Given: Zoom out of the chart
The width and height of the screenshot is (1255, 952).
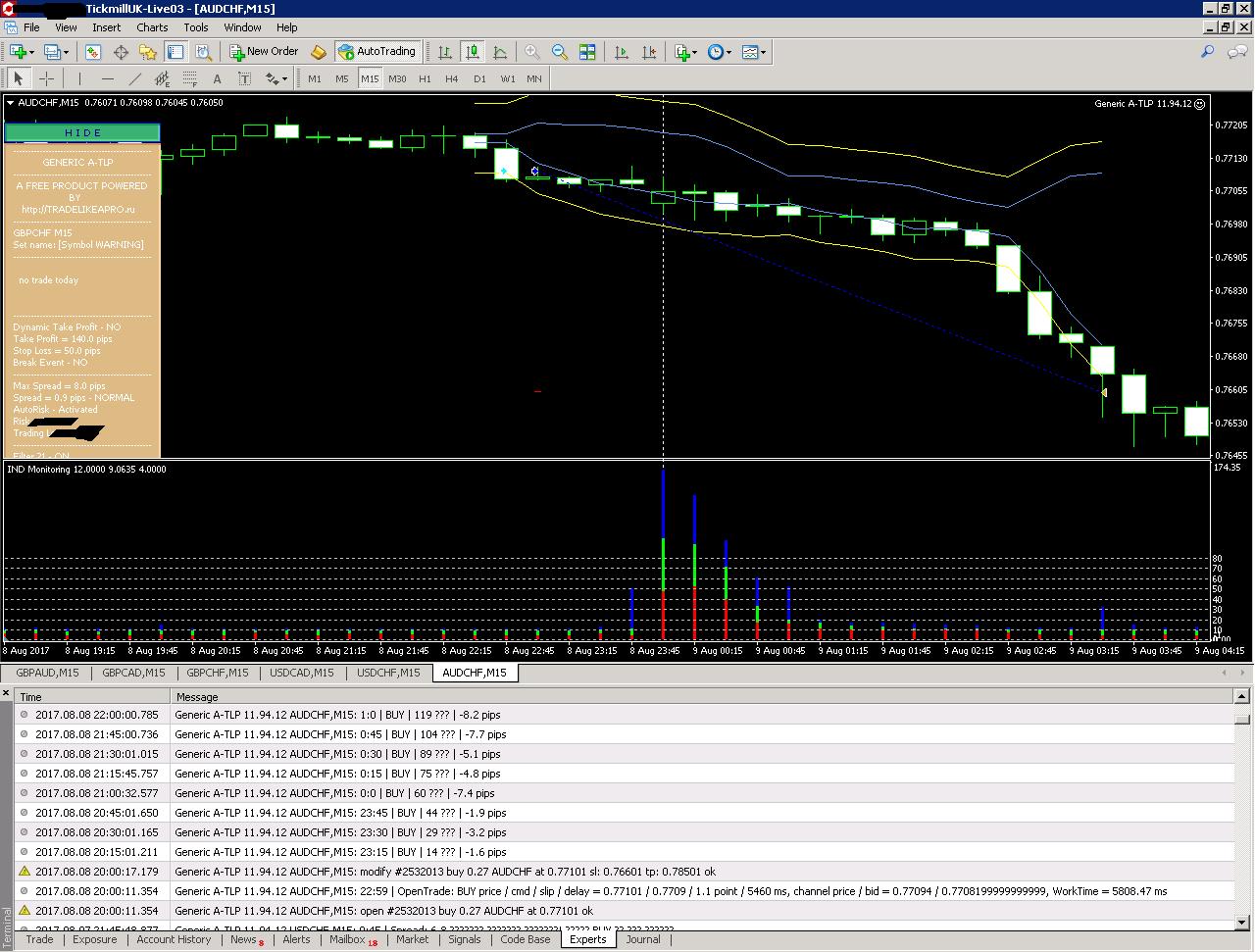Looking at the screenshot, I should (560, 52).
